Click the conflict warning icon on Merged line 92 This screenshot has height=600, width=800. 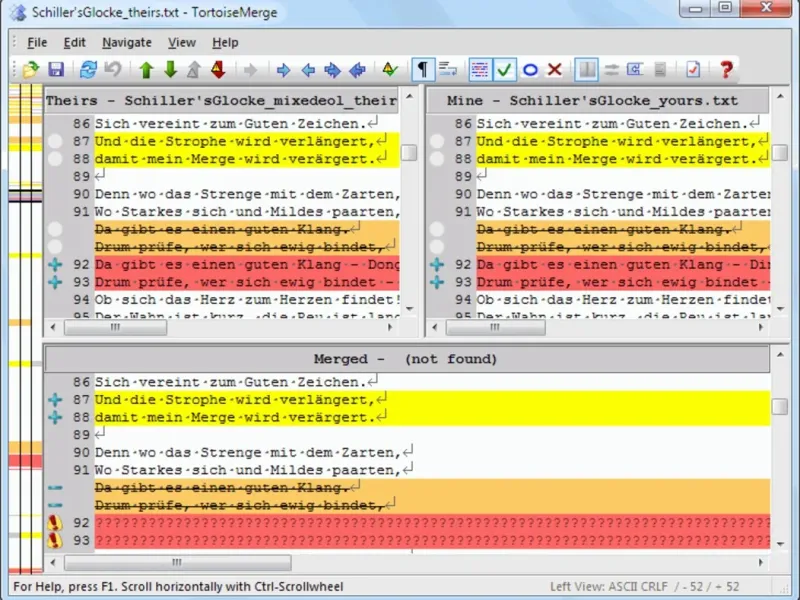[x=55, y=522]
